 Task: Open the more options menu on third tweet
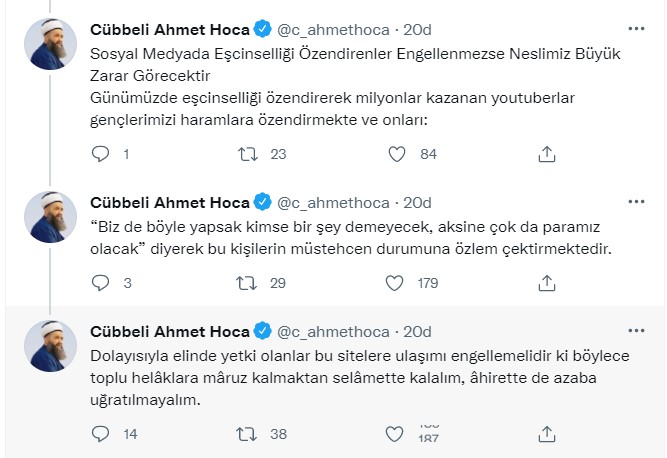pyautogui.click(x=635, y=330)
